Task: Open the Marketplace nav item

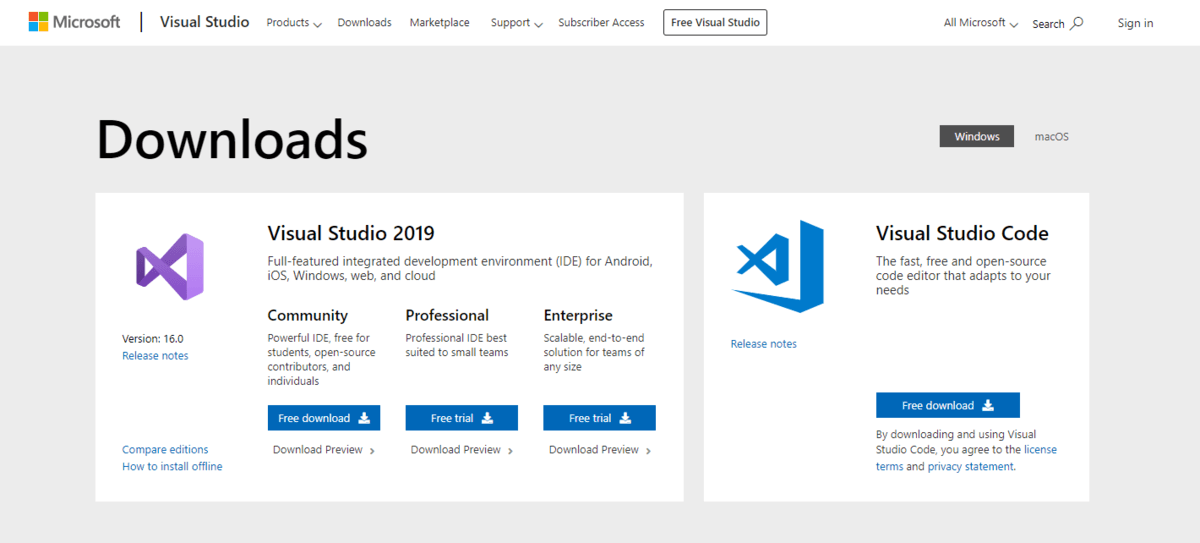Action: point(439,23)
